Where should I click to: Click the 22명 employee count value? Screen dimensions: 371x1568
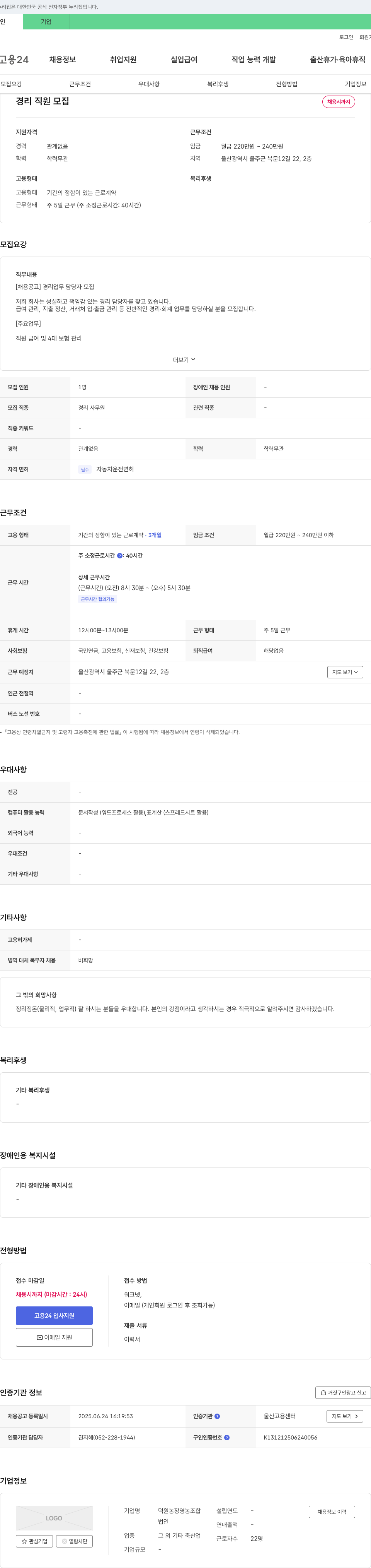coord(257,1539)
